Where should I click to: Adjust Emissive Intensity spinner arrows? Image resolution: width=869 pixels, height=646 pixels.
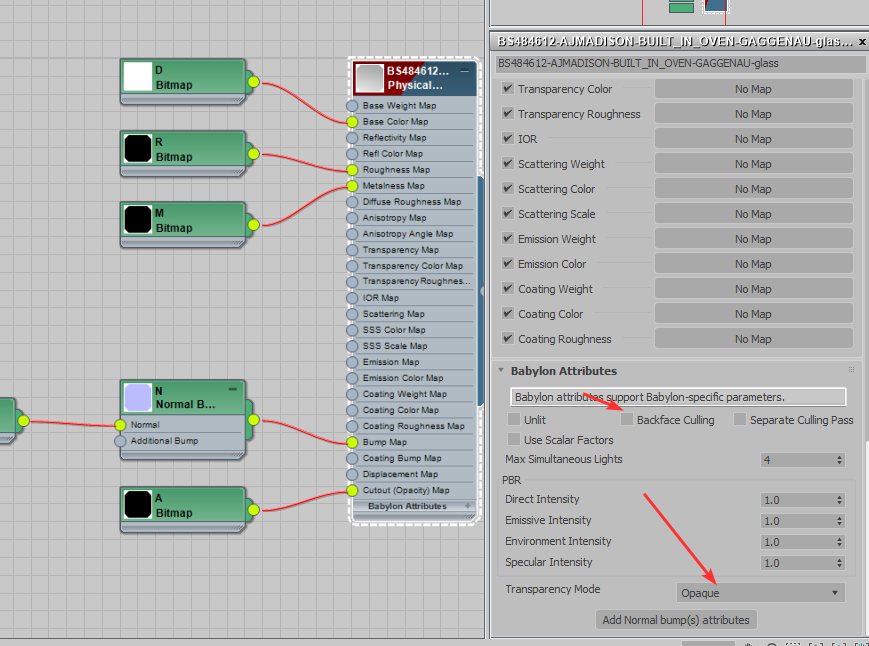(839, 521)
